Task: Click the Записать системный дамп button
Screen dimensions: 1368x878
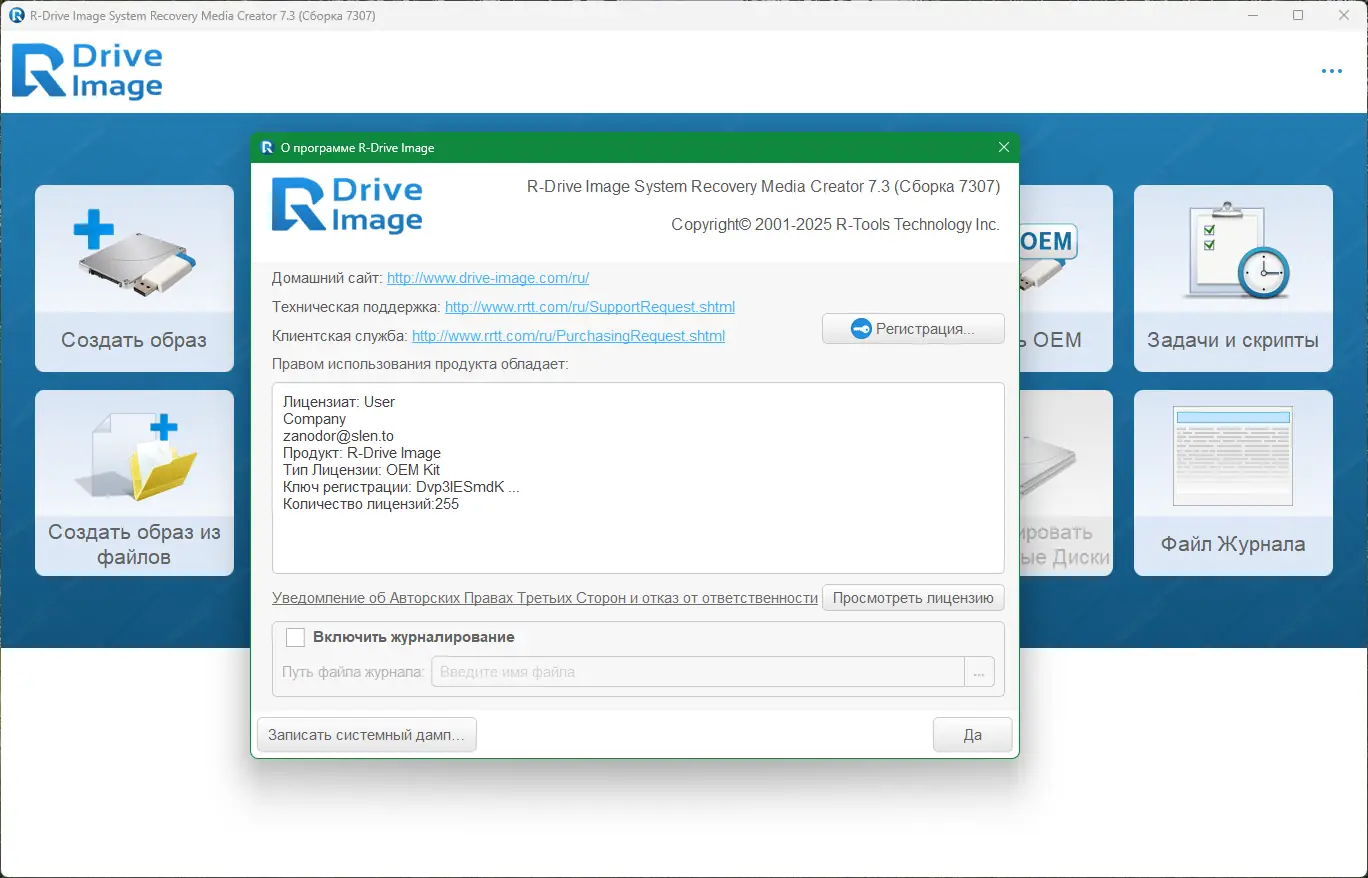Action: point(367,735)
